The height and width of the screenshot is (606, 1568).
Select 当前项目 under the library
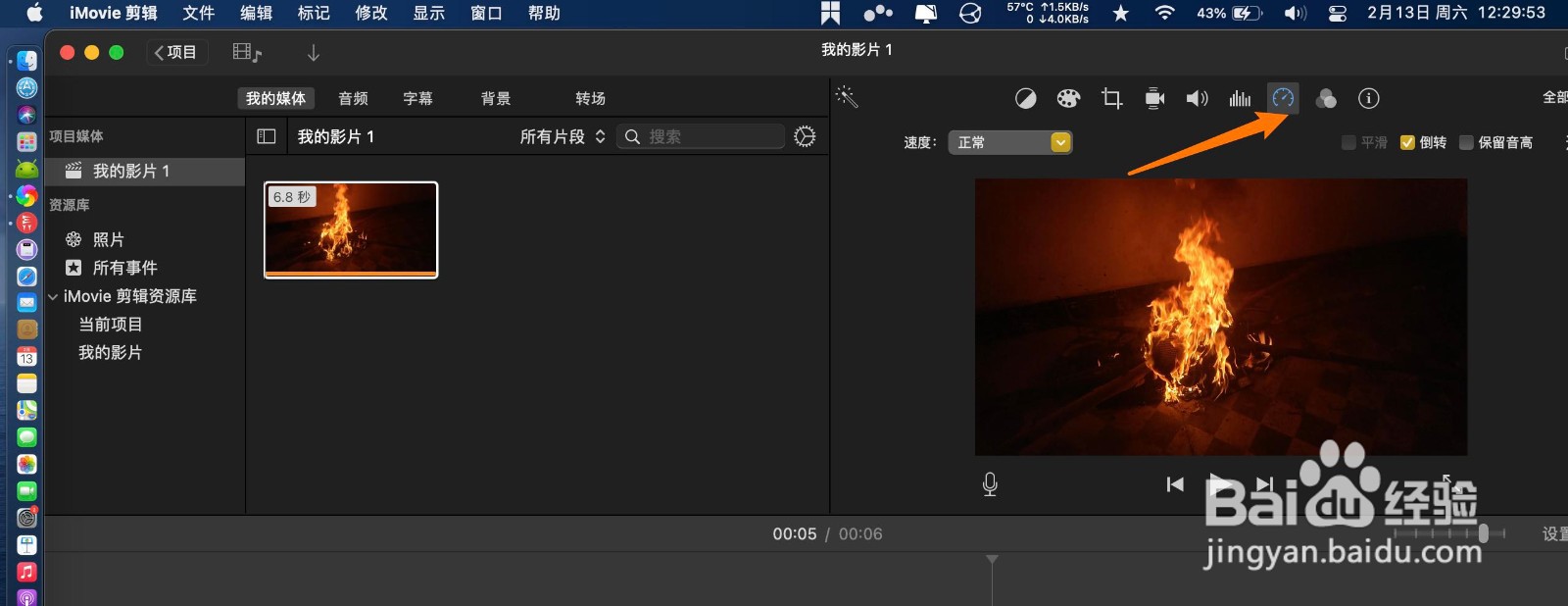(x=111, y=325)
